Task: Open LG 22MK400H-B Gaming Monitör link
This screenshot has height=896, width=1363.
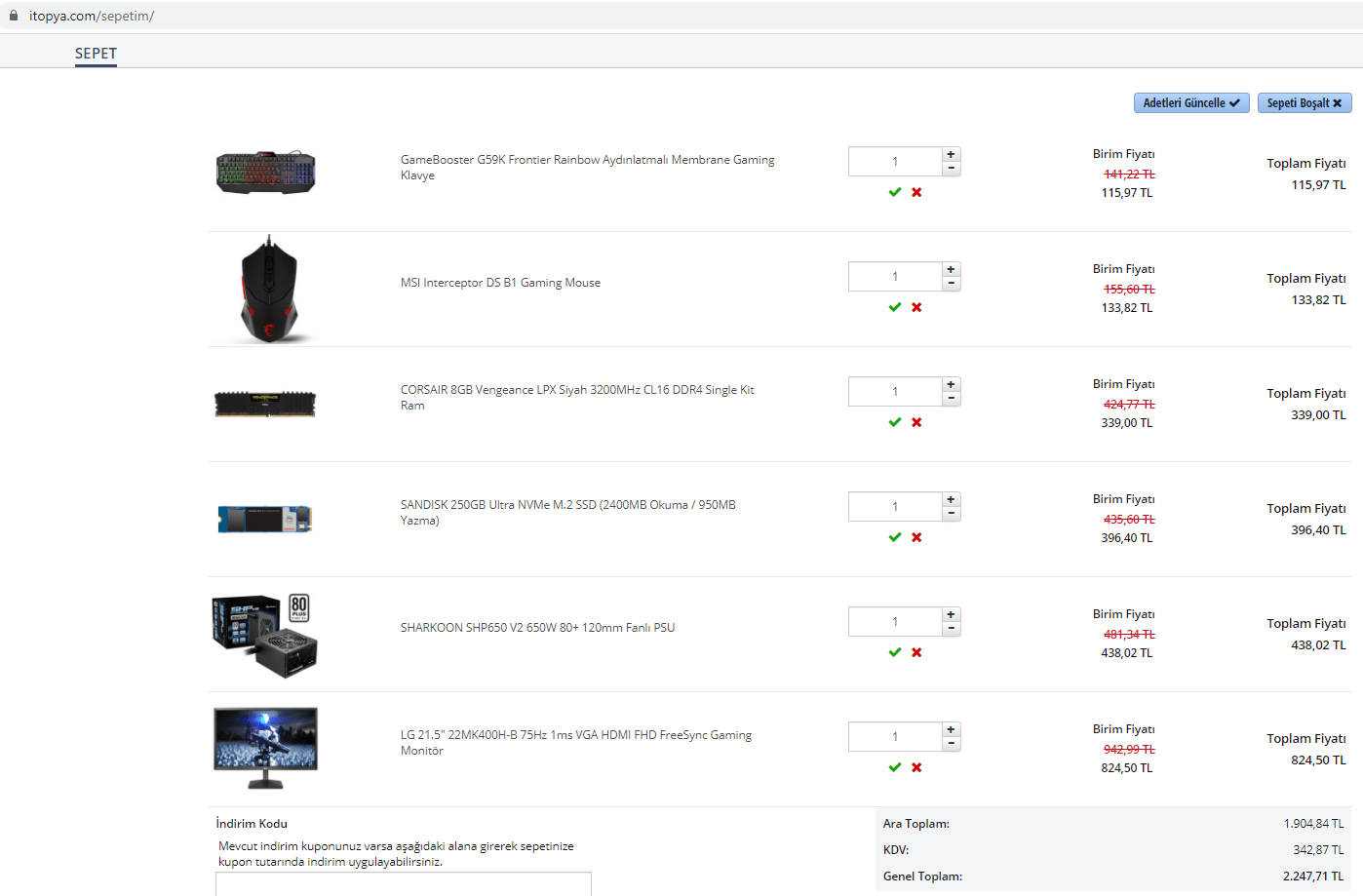Action: click(576, 742)
